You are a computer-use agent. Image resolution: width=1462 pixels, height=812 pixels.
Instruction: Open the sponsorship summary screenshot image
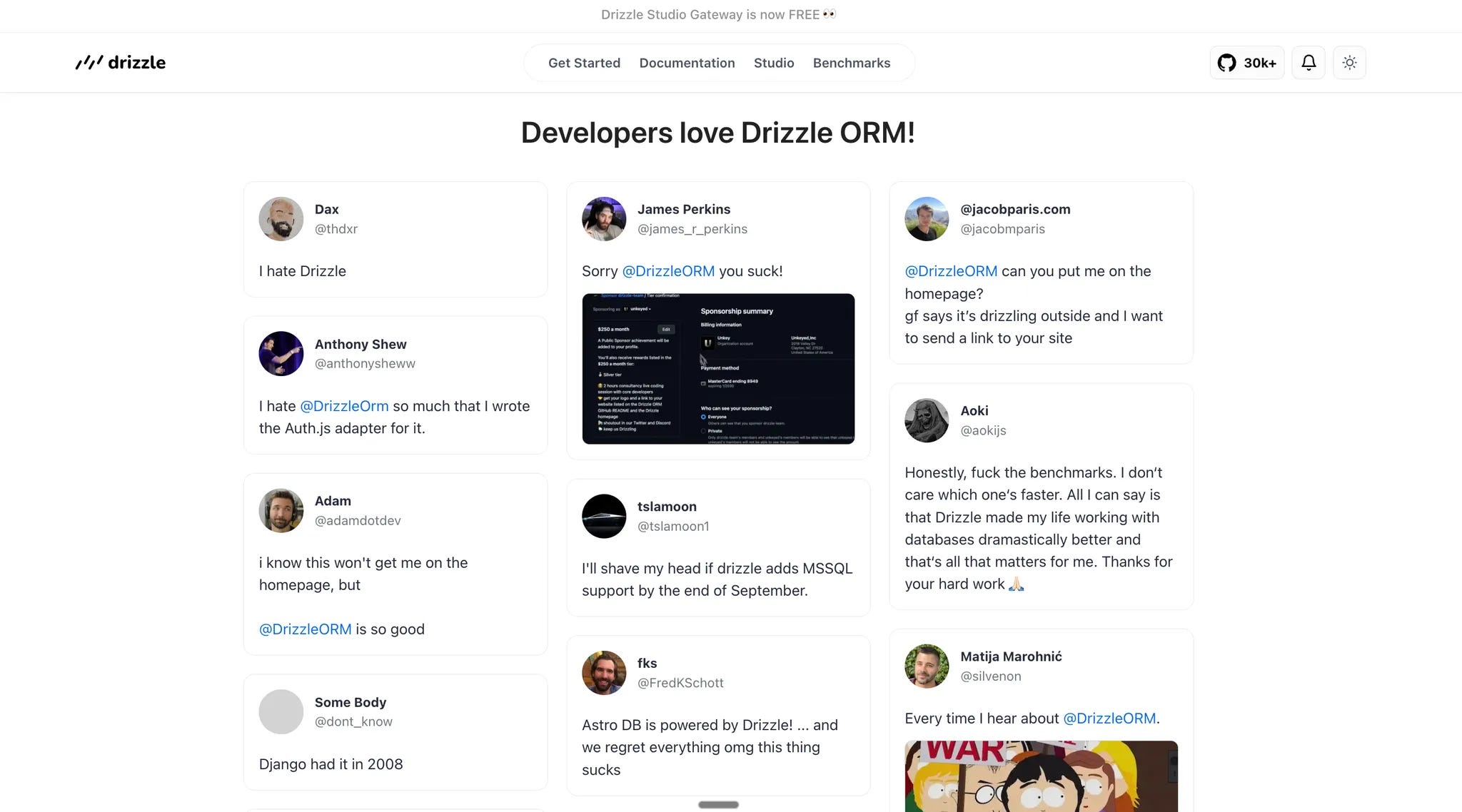point(718,369)
